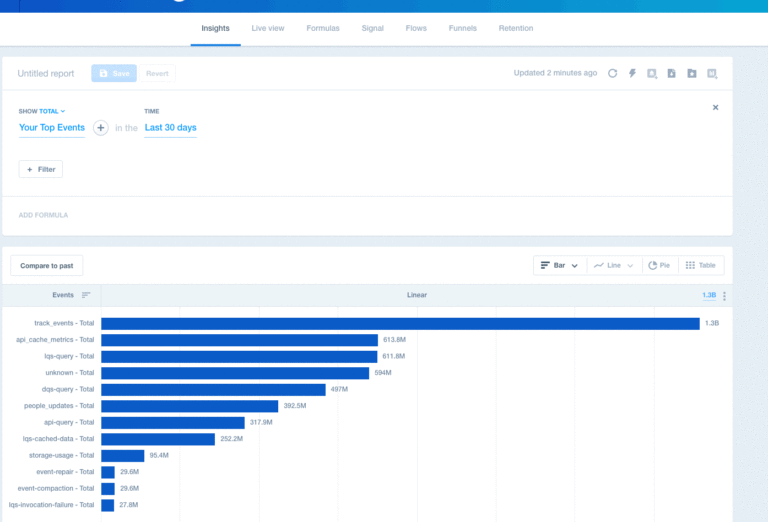Switch to the Table view
Viewport: 768px width, 522px height.
pyautogui.click(x=701, y=265)
